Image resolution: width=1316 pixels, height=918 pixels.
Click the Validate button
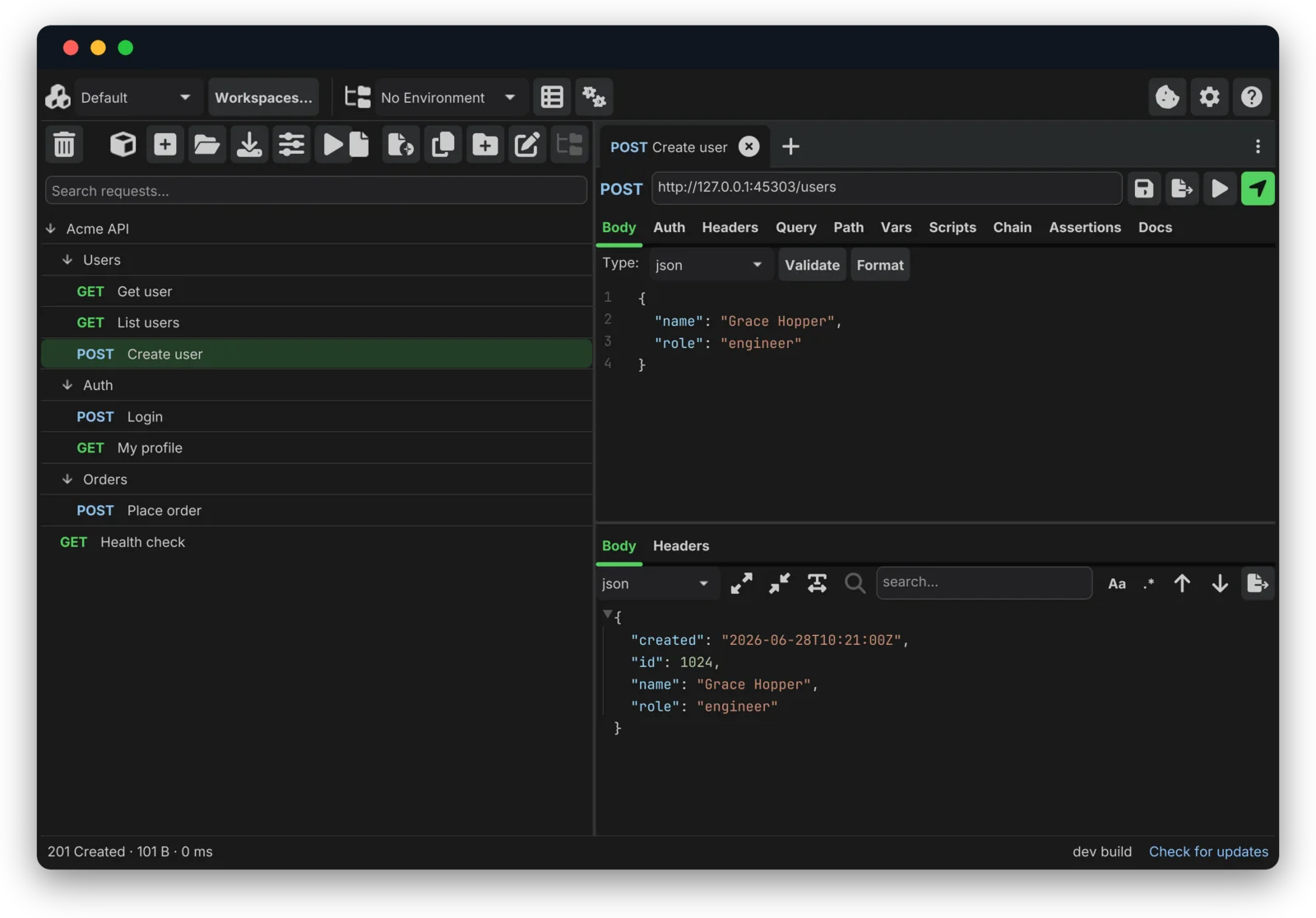pyautogui.click(x=811, y=265)
